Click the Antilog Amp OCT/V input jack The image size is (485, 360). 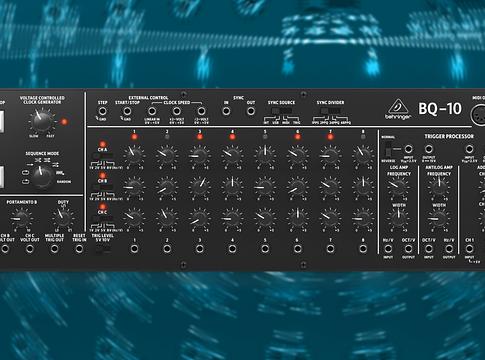429,249
